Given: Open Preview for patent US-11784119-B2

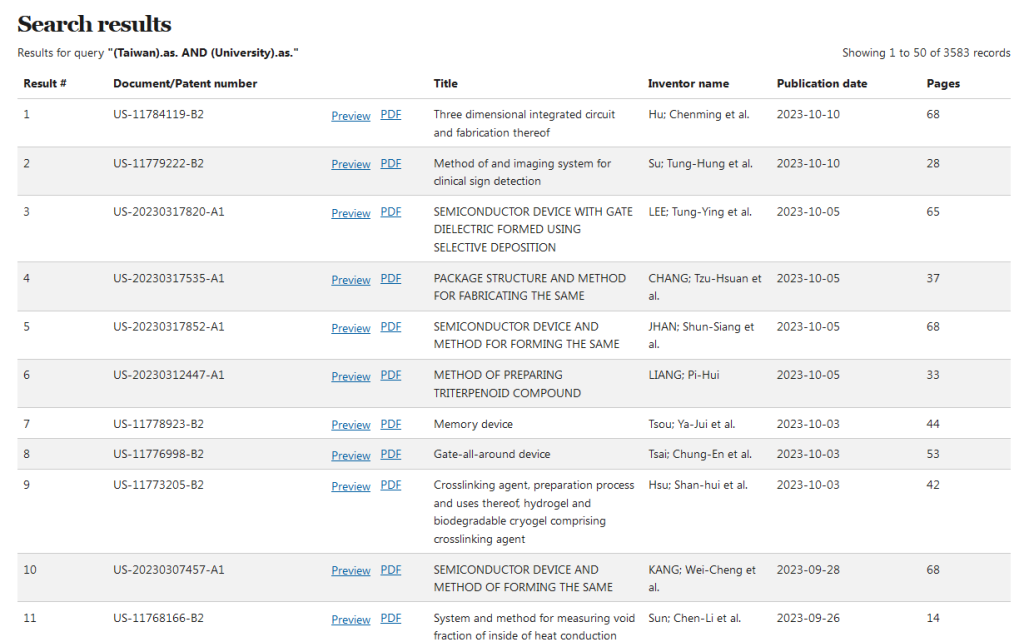Looking at the screenshot, I should [x=351, y=116].
